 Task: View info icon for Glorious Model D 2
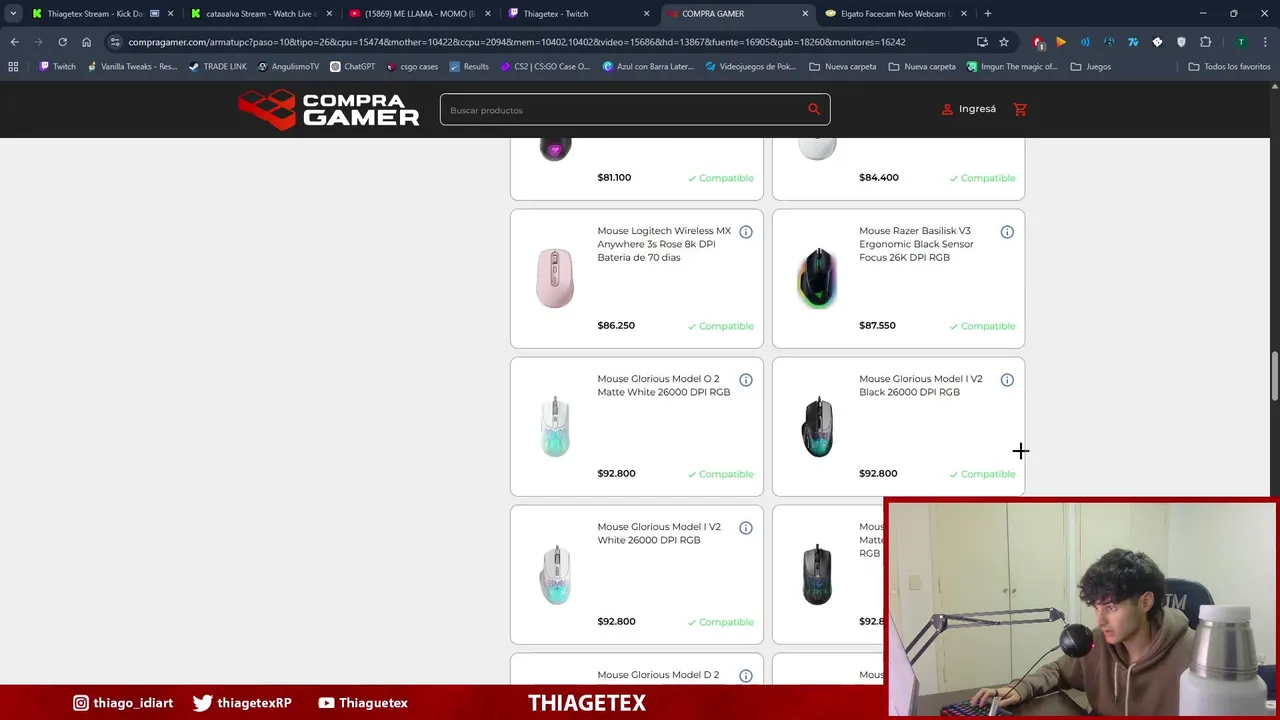(746, 676)
